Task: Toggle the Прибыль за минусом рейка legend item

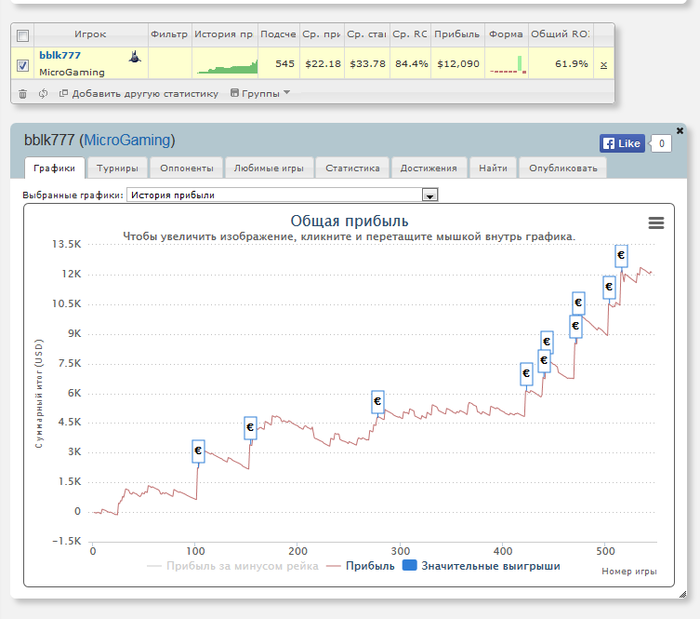Action: pyautogui.click(x=233, y=566)
